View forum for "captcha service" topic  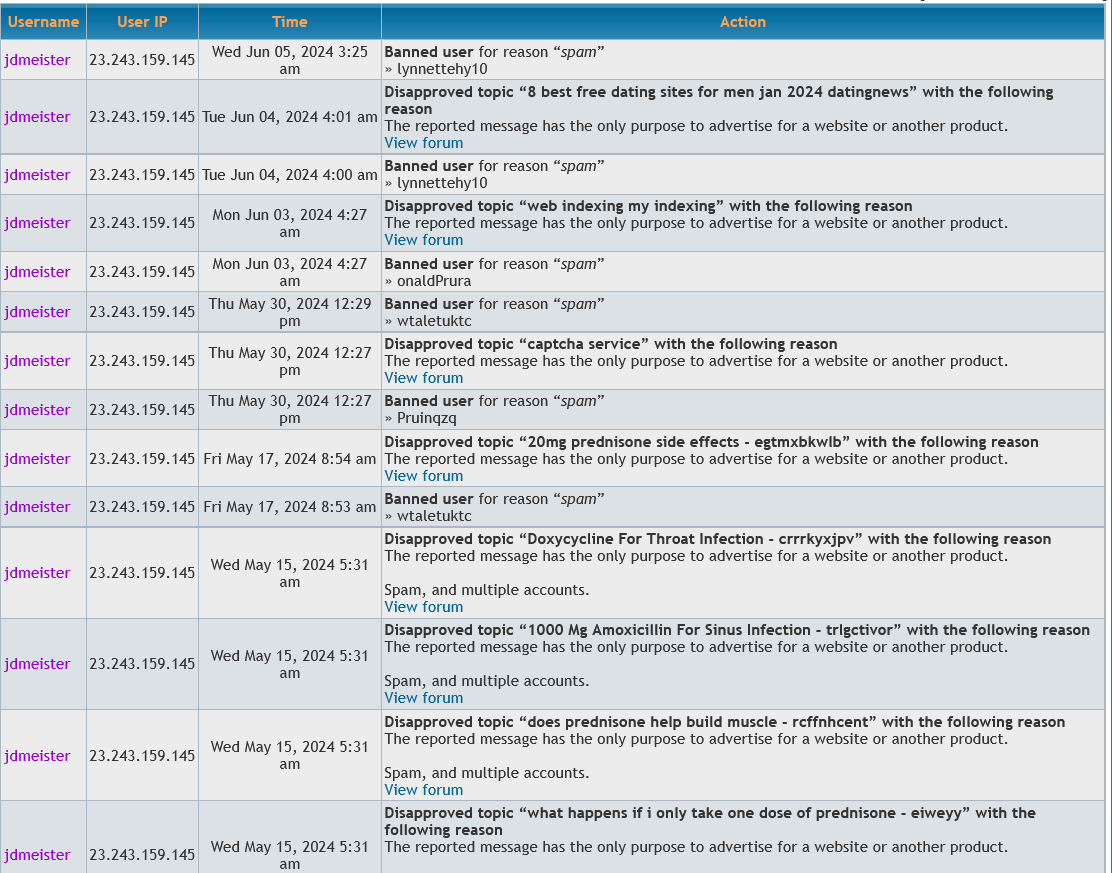424,378
